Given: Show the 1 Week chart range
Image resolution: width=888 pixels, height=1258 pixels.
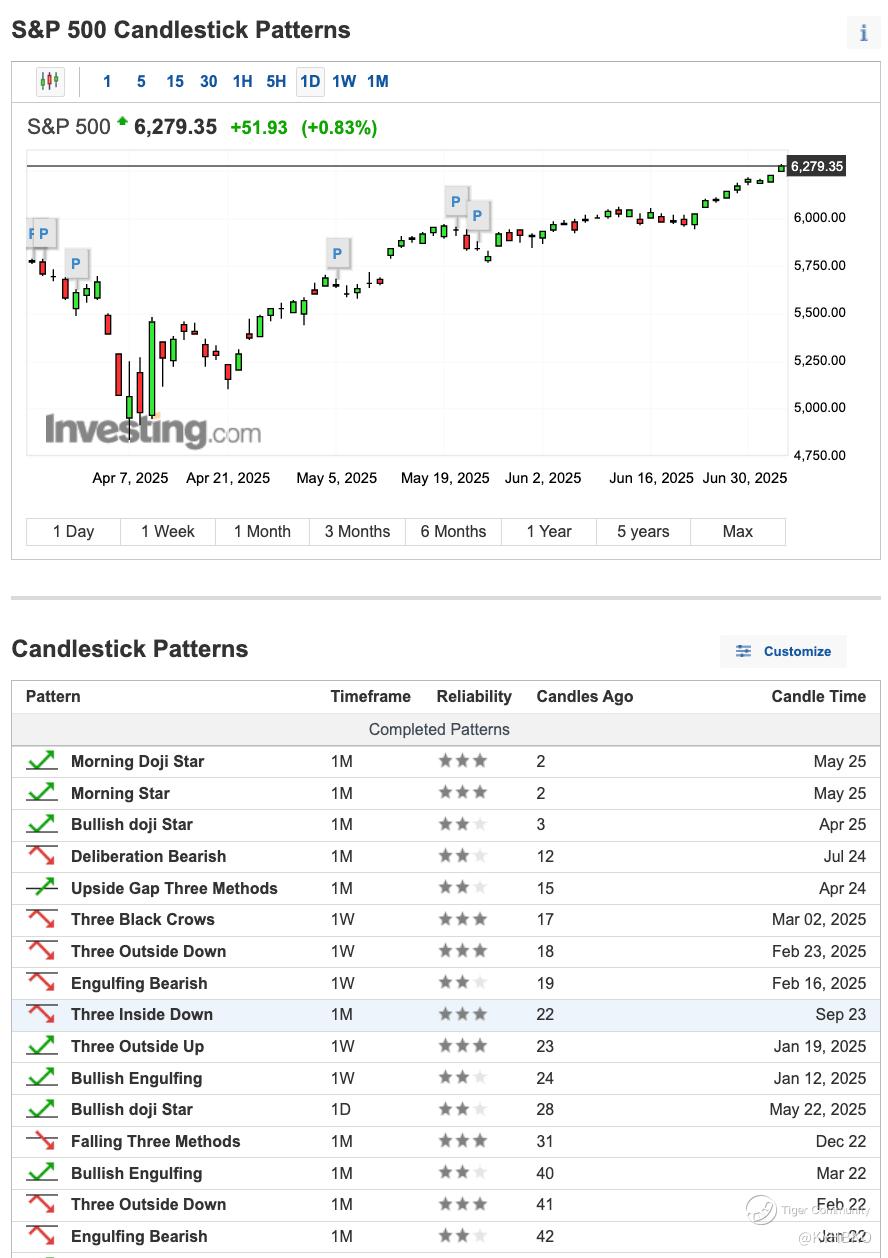Looking at the screenshot, I should pos(168,532).
